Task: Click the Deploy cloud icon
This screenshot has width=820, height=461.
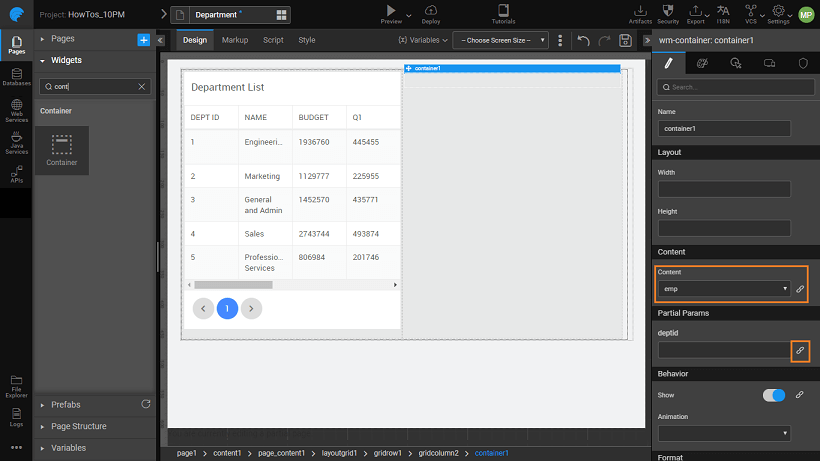Action: pos(431,13)
